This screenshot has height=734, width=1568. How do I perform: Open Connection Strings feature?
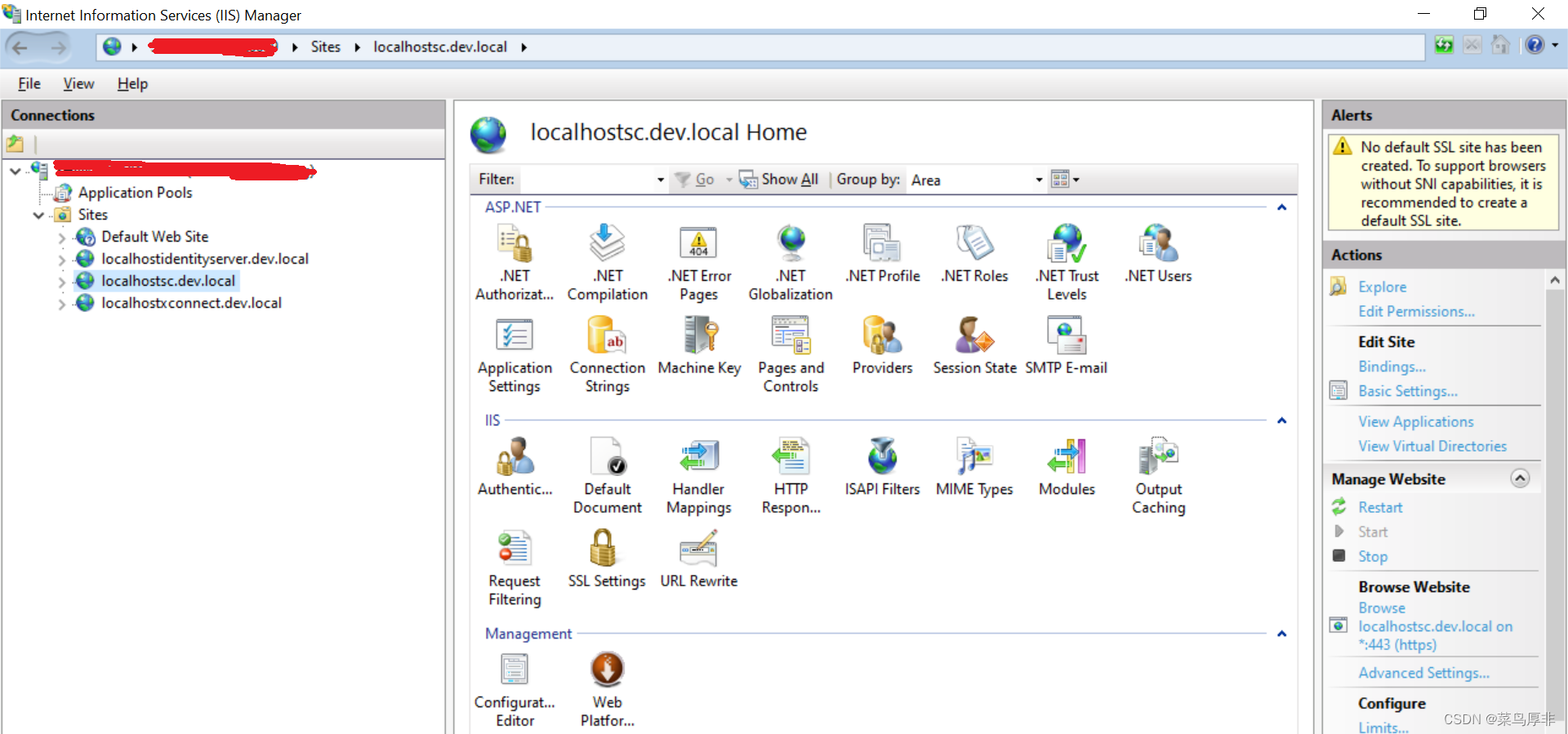607,355
